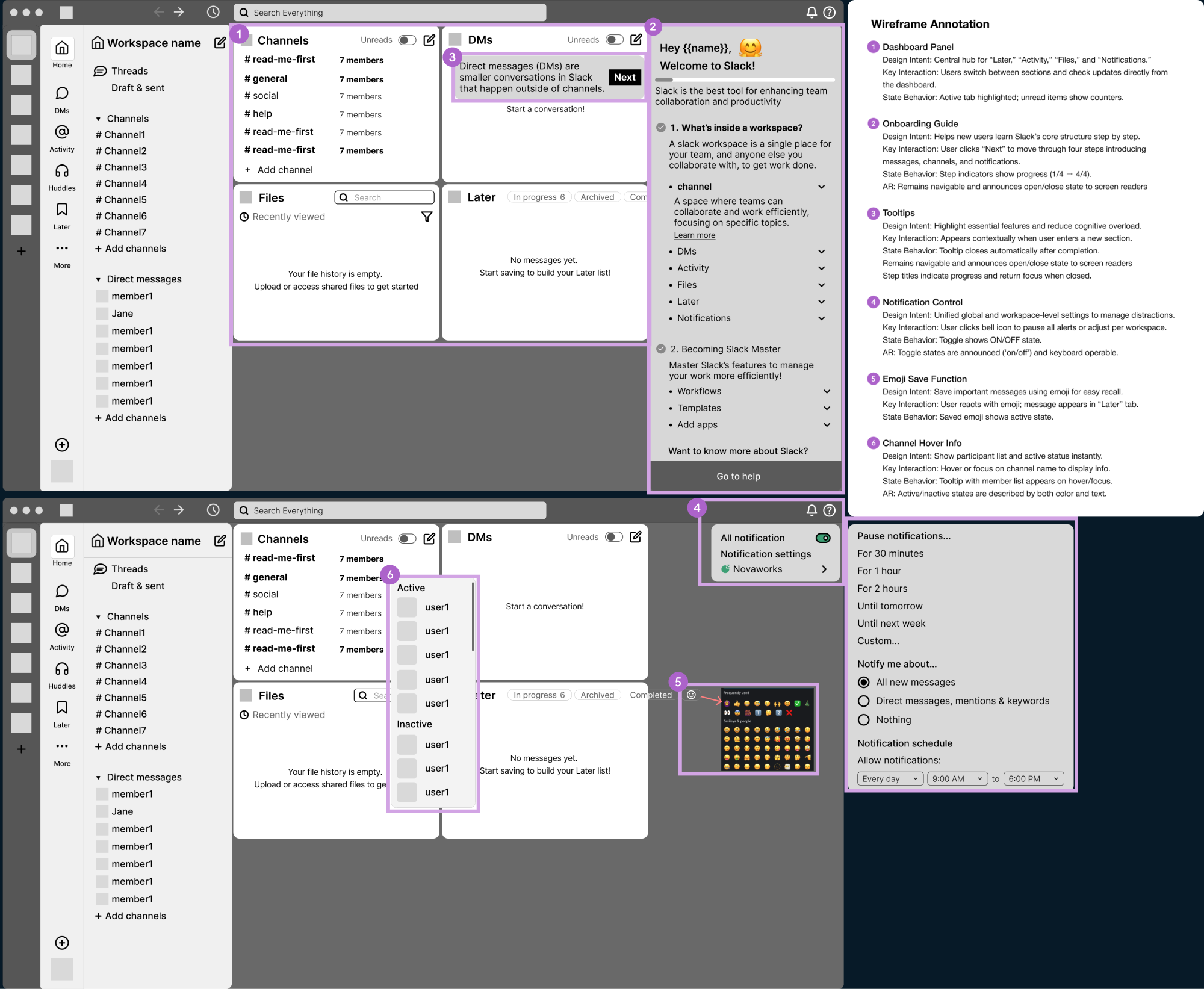Click compose icon next to top Workspace name
Image resolution: width=1204 pixels, height=989 pixels.
tap(220, 43)
